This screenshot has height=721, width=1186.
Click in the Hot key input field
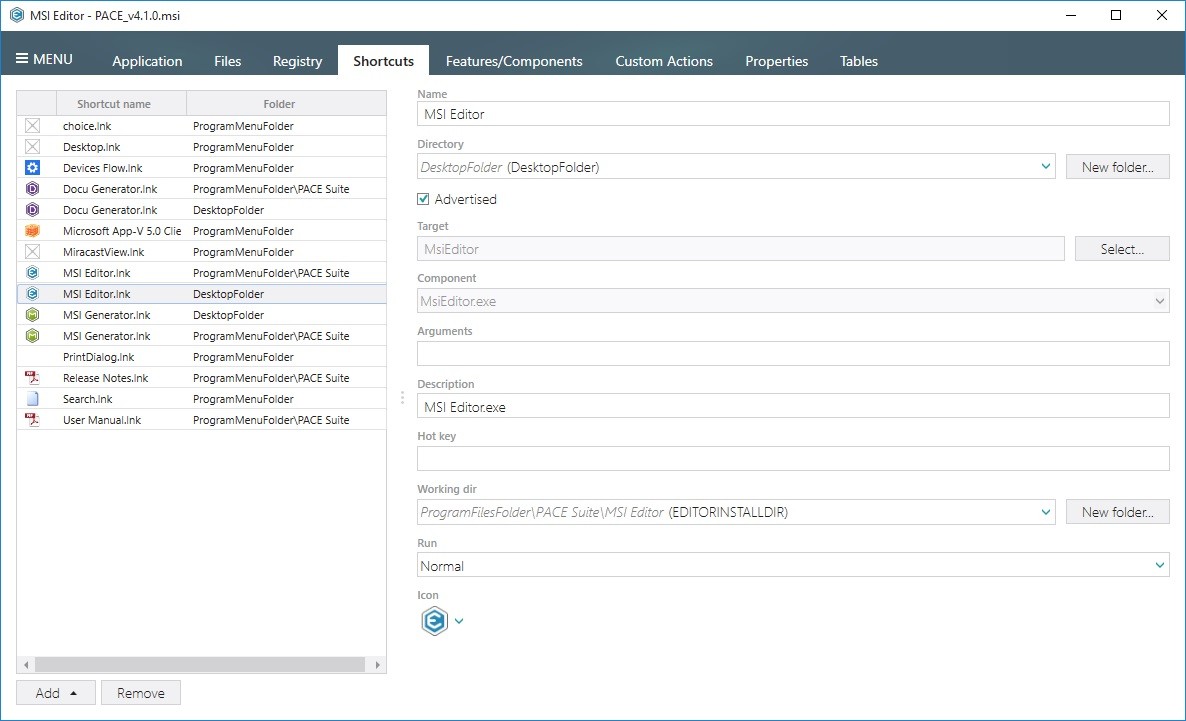pos(793,458)
